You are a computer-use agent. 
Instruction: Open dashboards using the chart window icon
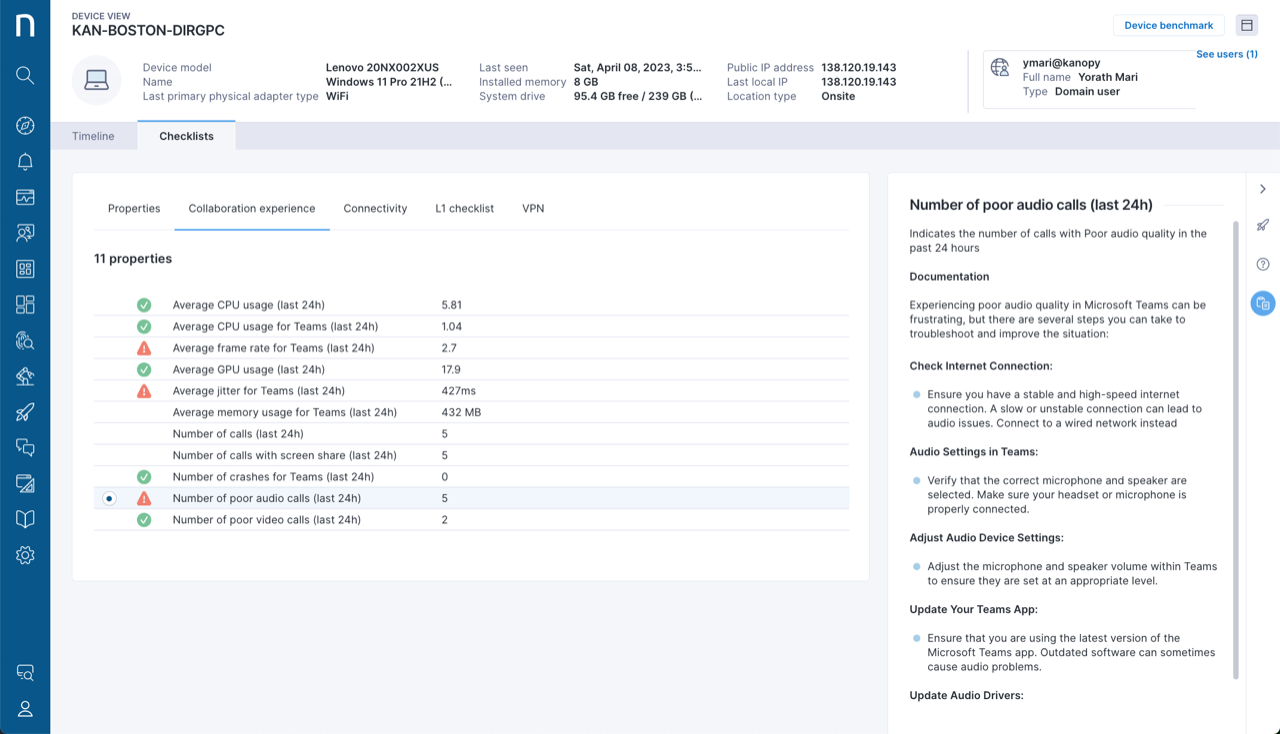pos(26,197)
